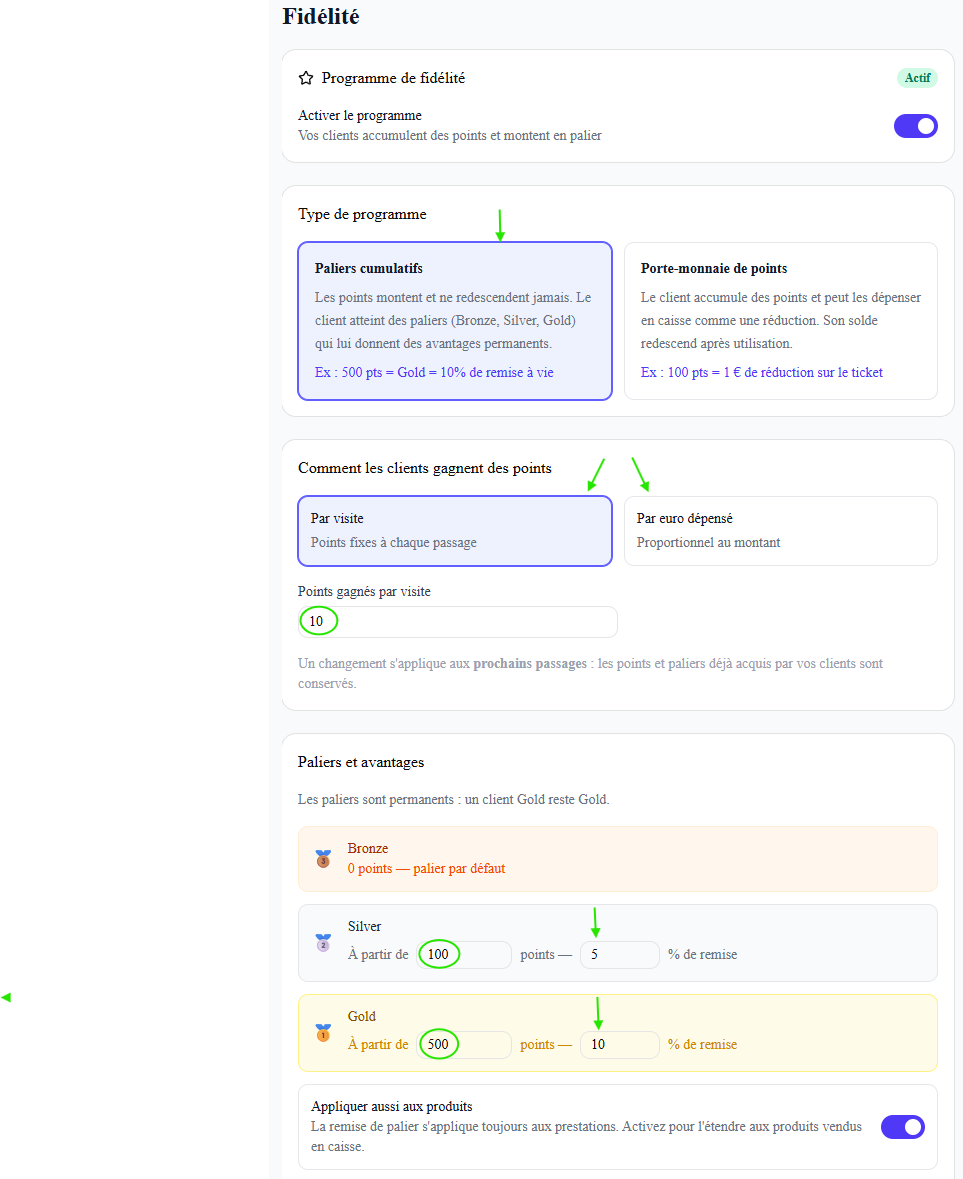Viewport: 963px width, 1179px height.
Task: Click the Silver points threshold field
Action: coord(464,955)
